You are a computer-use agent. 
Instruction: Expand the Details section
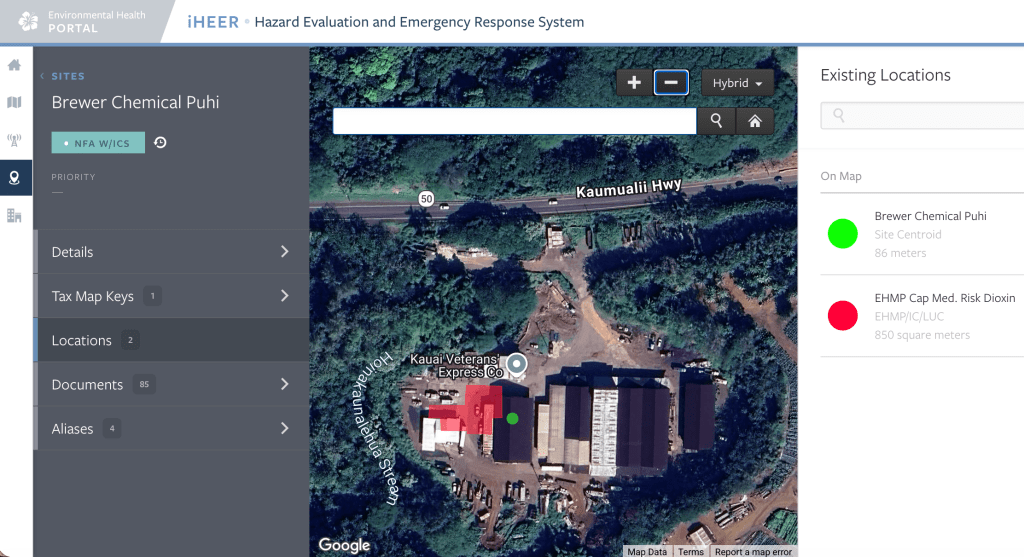tap(171, 251)
